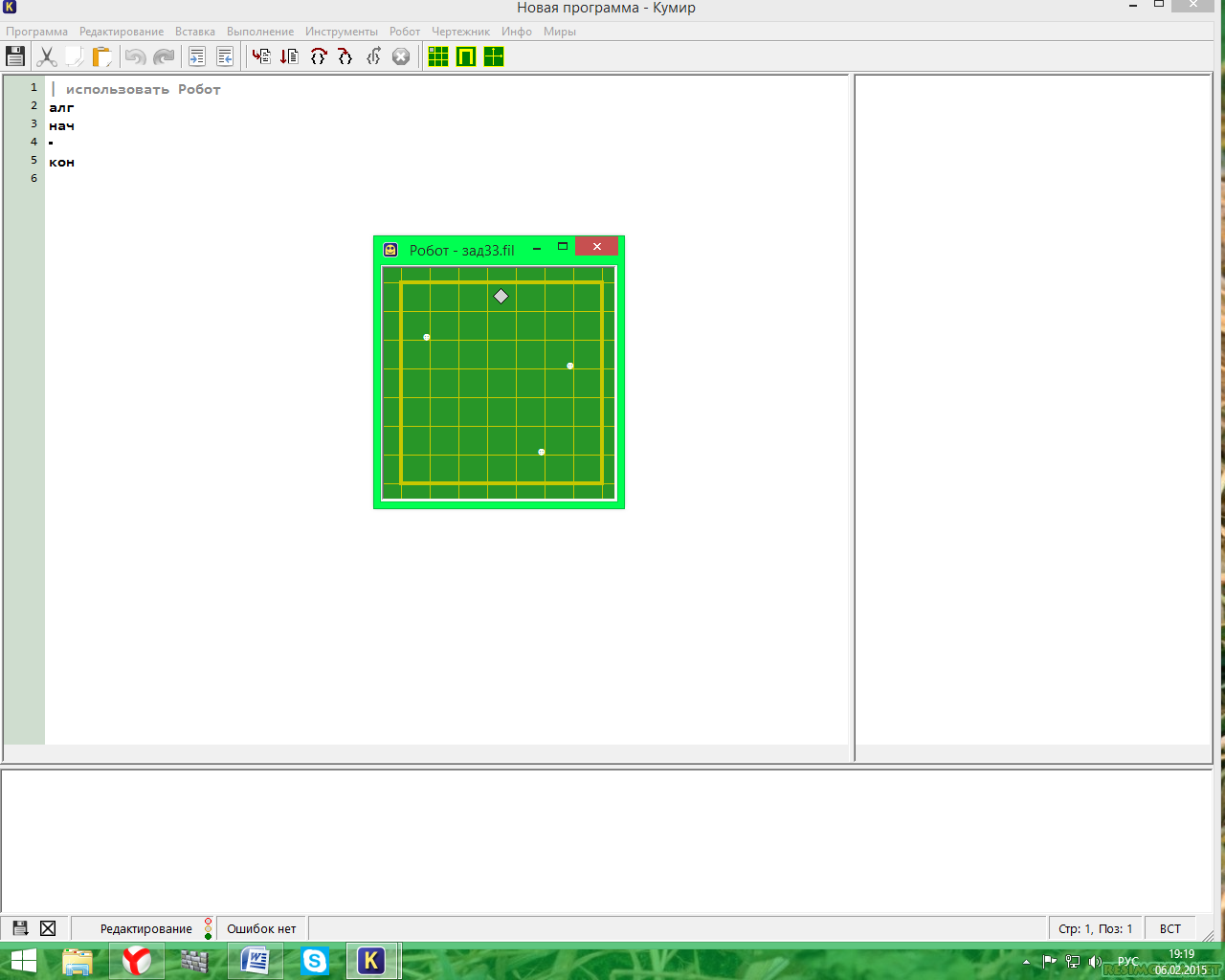1225x980 pixels.
Task: Save output using the status bar disk icon
Action: click(20, 928)
